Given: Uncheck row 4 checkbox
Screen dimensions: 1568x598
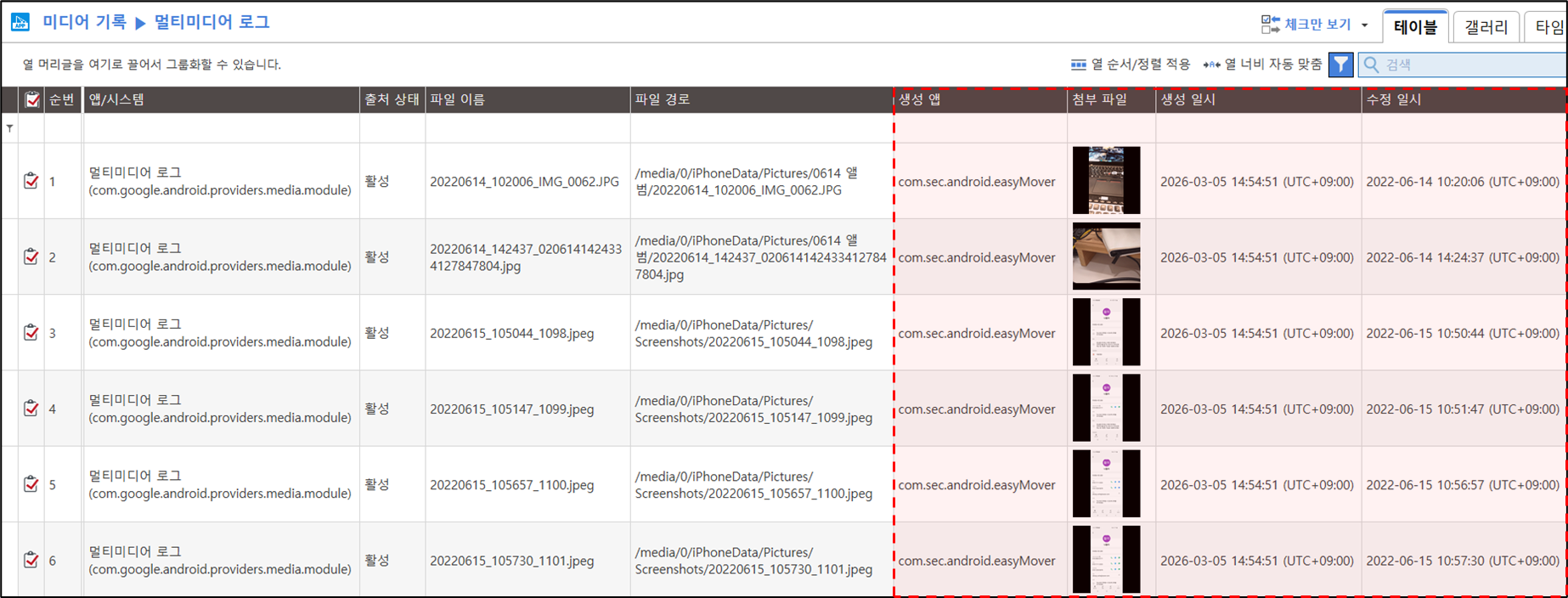Looking at the screenshot, I should (x=31, y=409).
